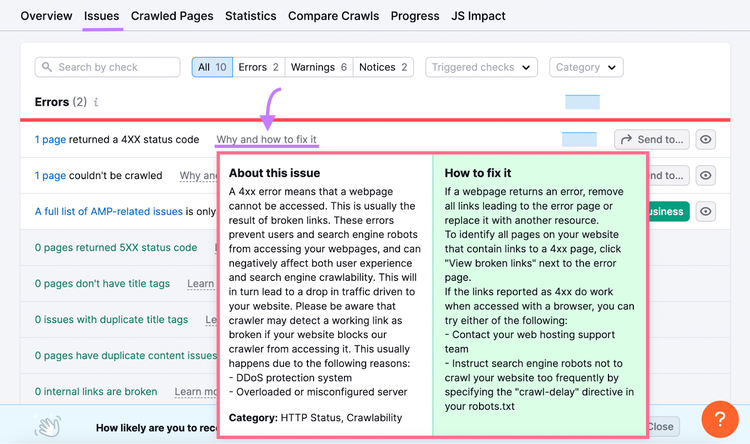Select the Issues tab
The height and width of the screenshot is (444, 750).
click(x=101, y=16)
